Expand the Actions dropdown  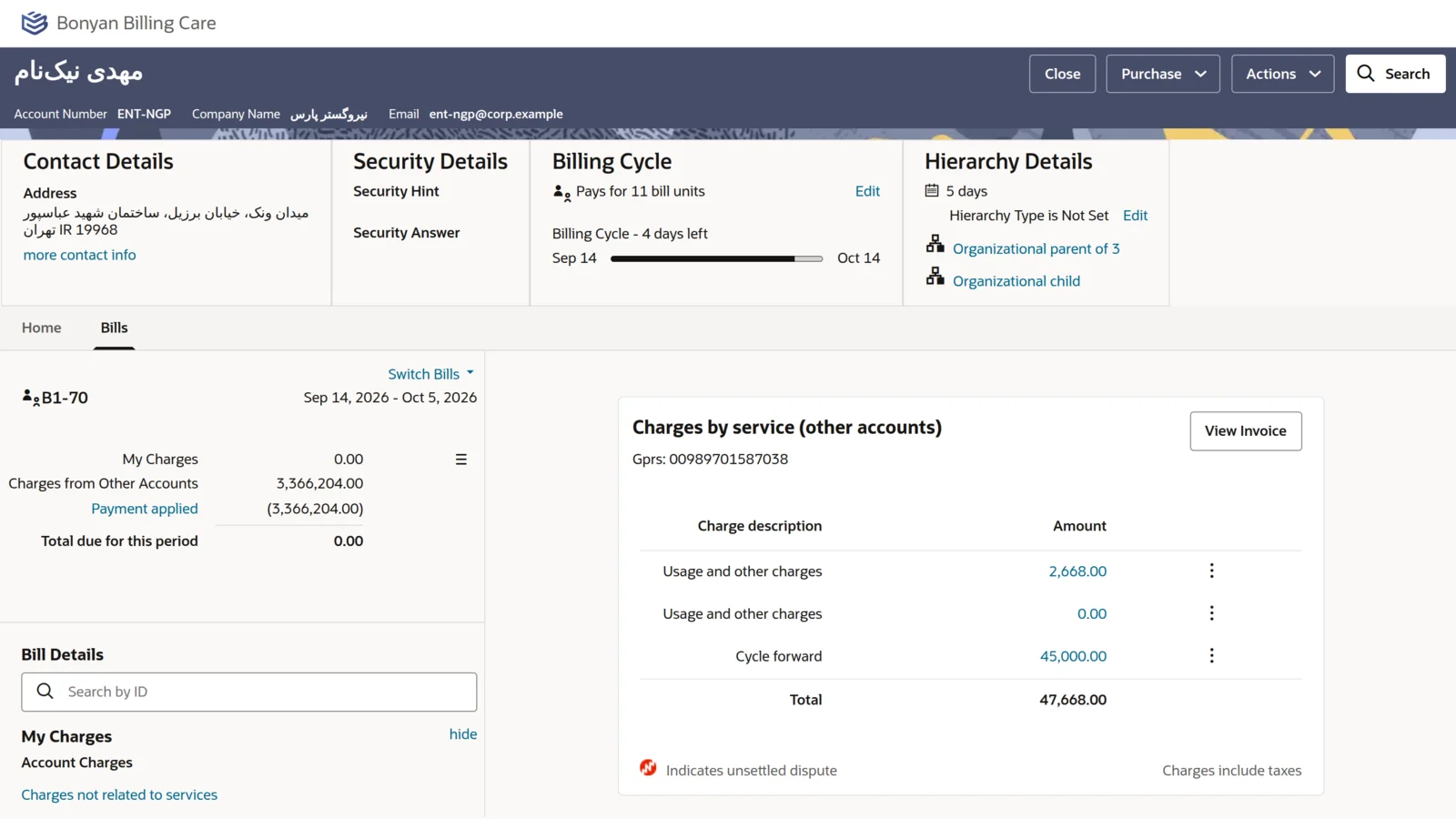click(1283, 74)
